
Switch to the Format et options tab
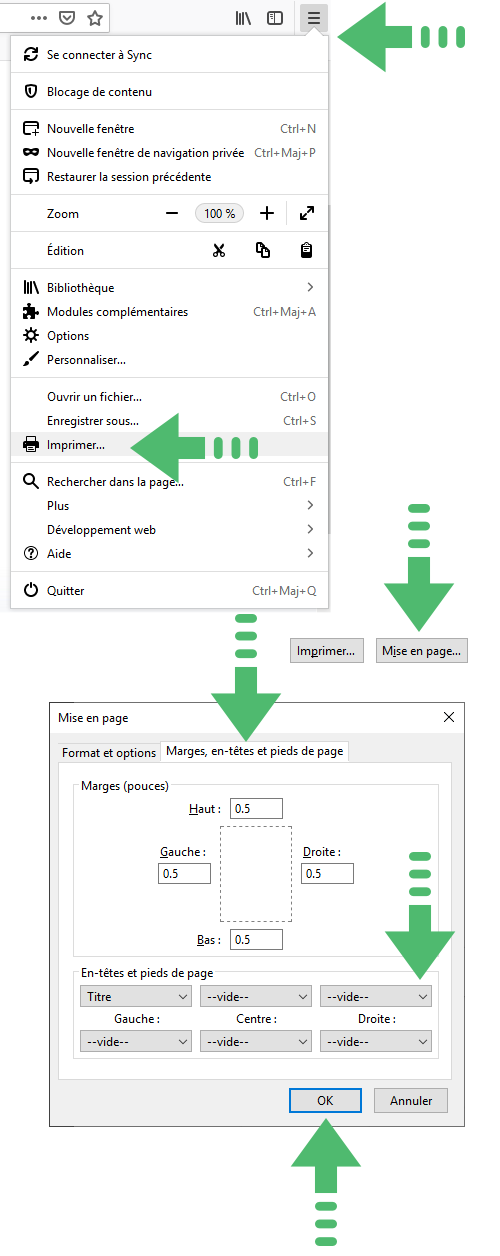(x=109, y=752)
